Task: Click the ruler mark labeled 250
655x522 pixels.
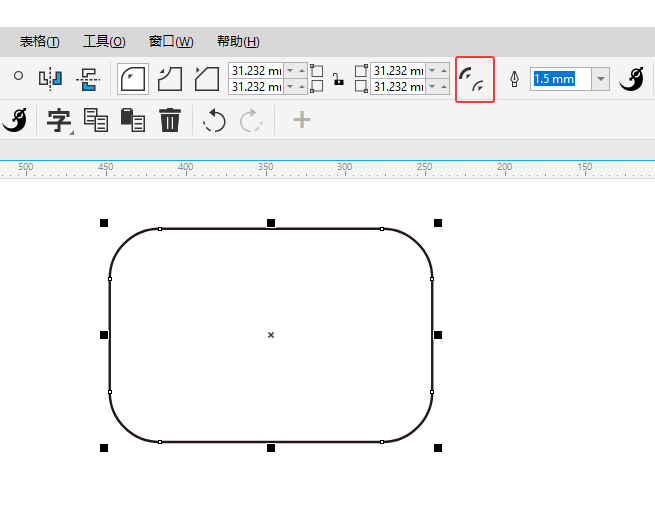Action: point(424,167)
